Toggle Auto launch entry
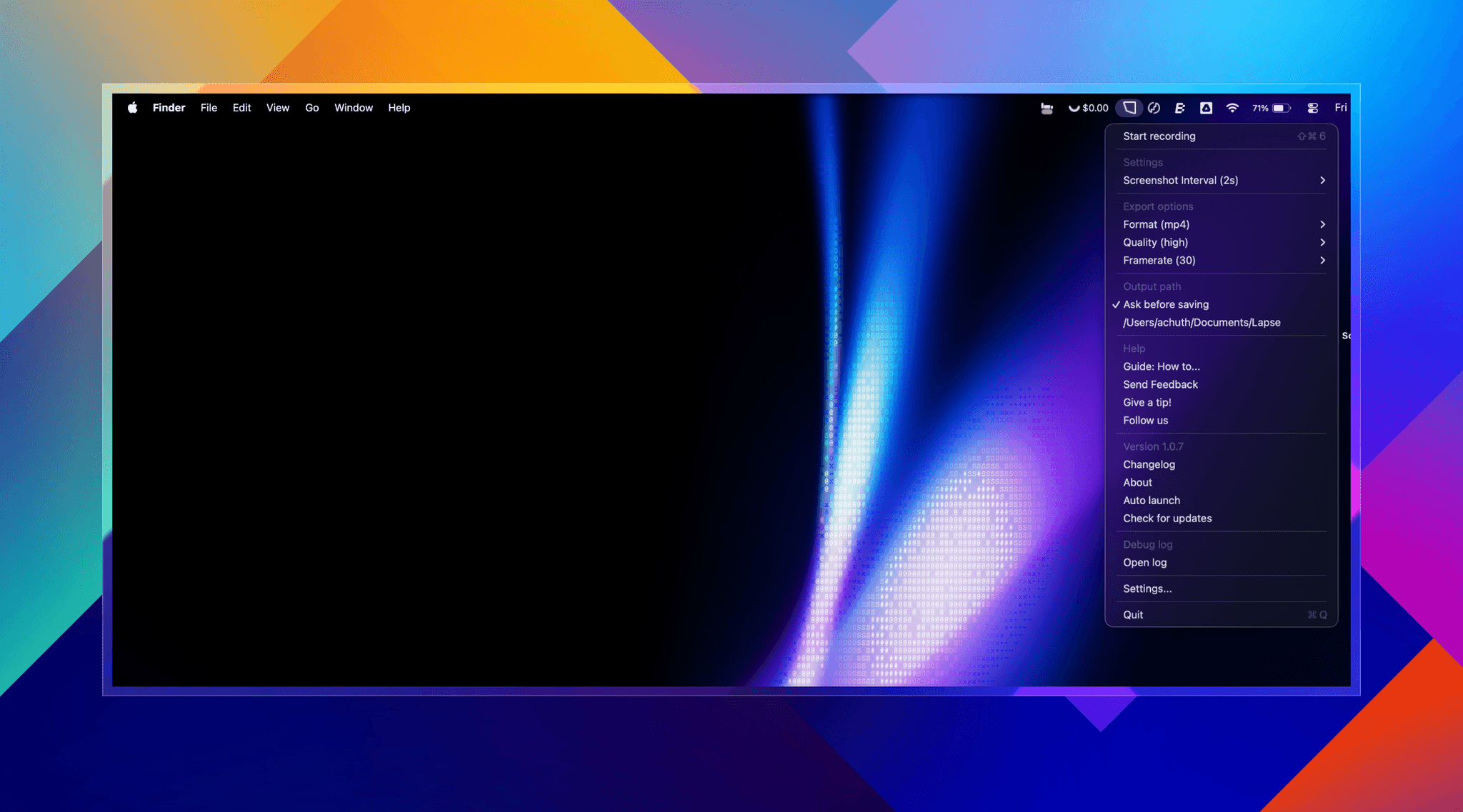 (1221, 500)
